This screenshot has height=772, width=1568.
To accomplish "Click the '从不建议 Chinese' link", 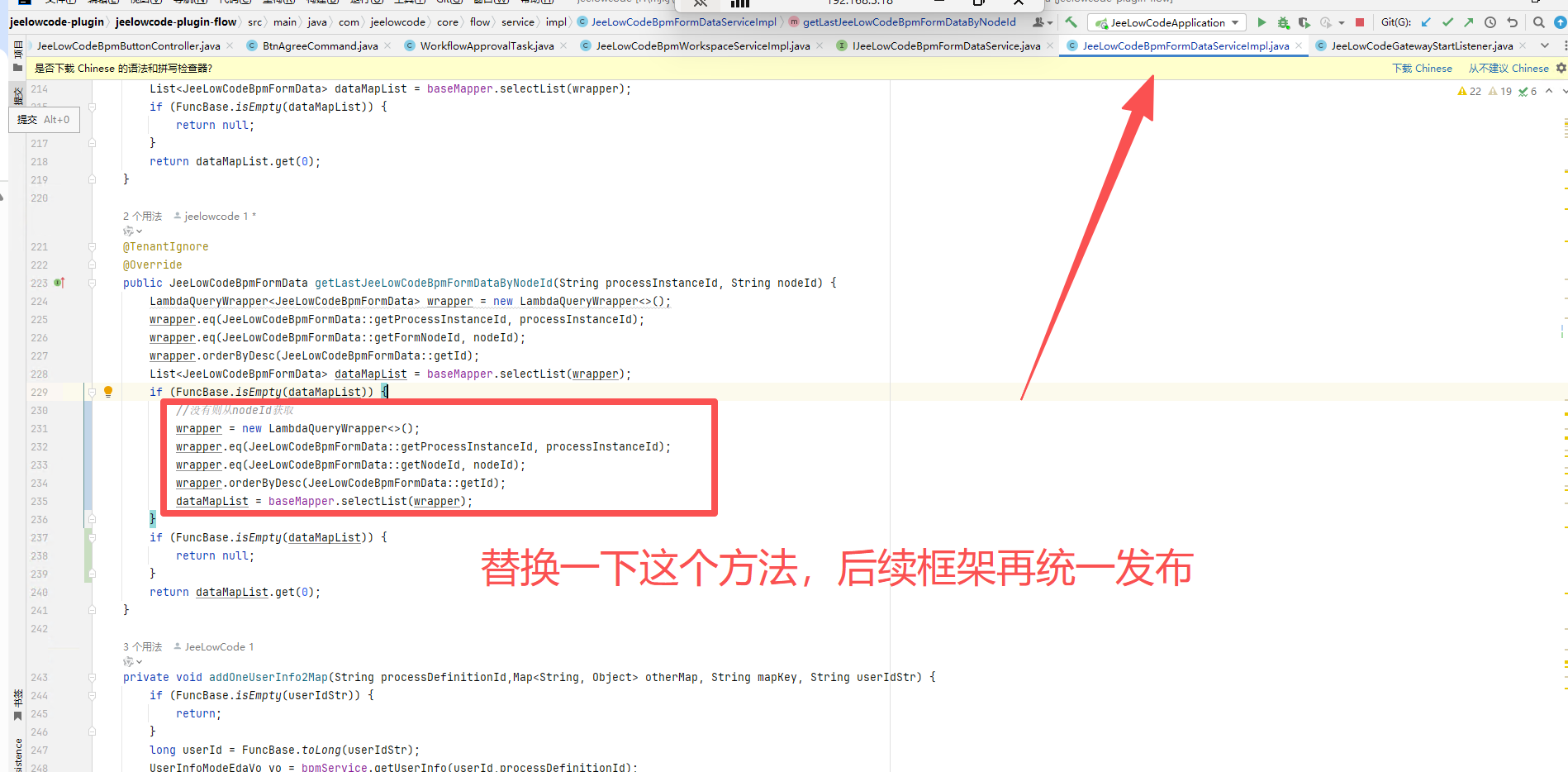I will 1508,68.
